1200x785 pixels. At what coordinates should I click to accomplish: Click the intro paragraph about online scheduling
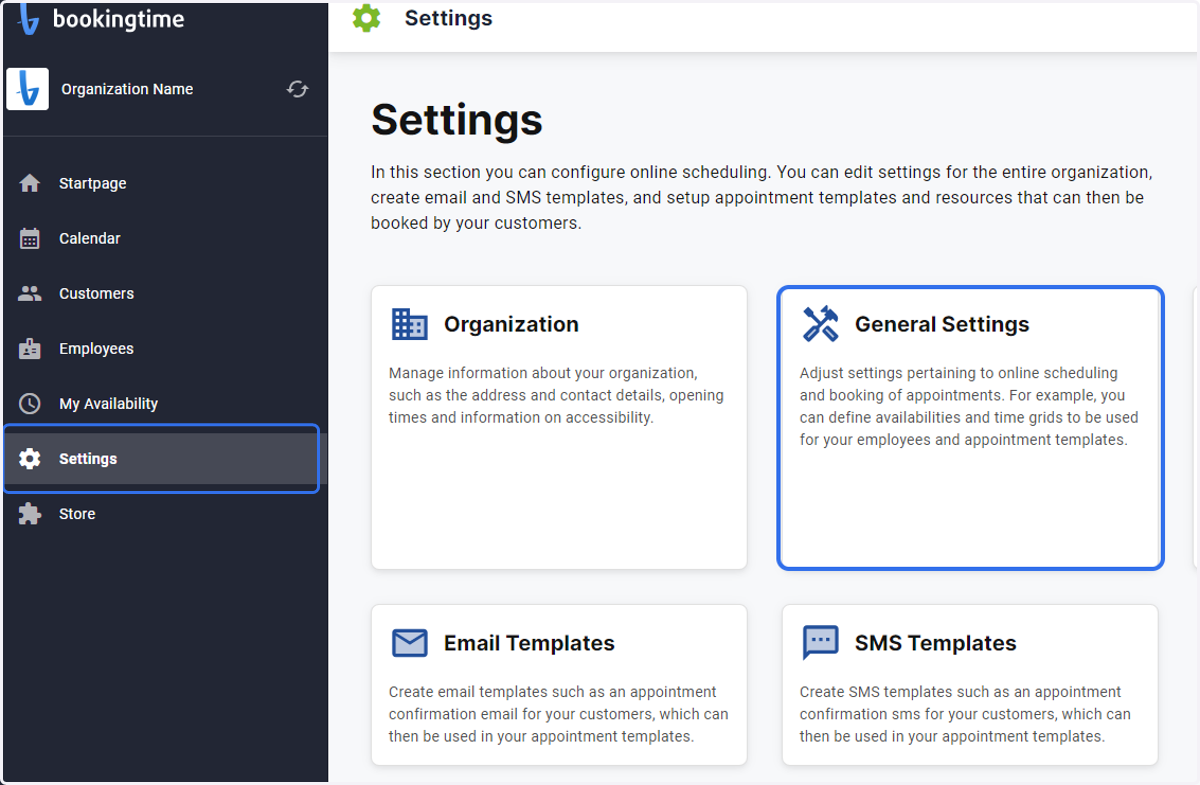762,197
